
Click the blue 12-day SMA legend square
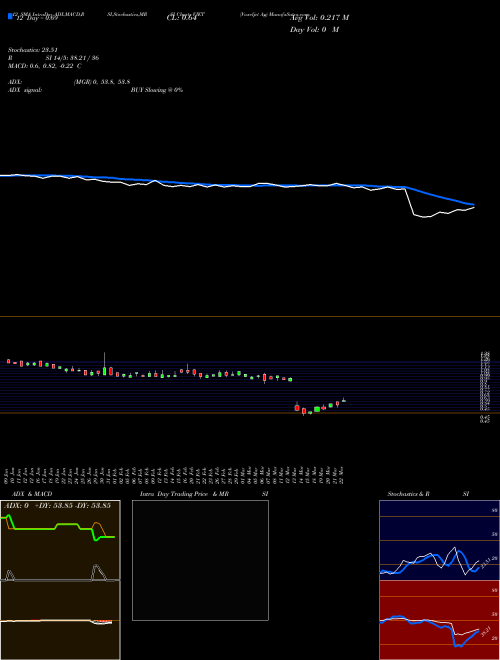coord(10,16)
